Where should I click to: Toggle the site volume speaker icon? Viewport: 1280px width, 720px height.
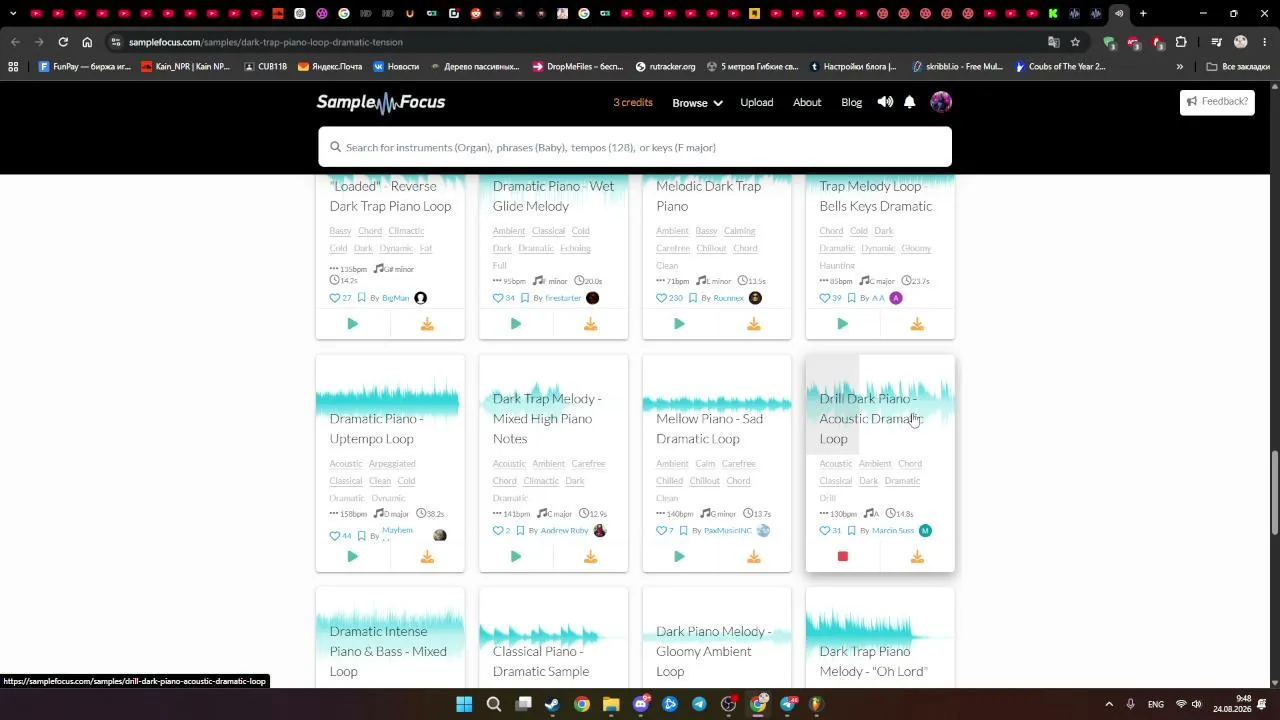(885, 102)
